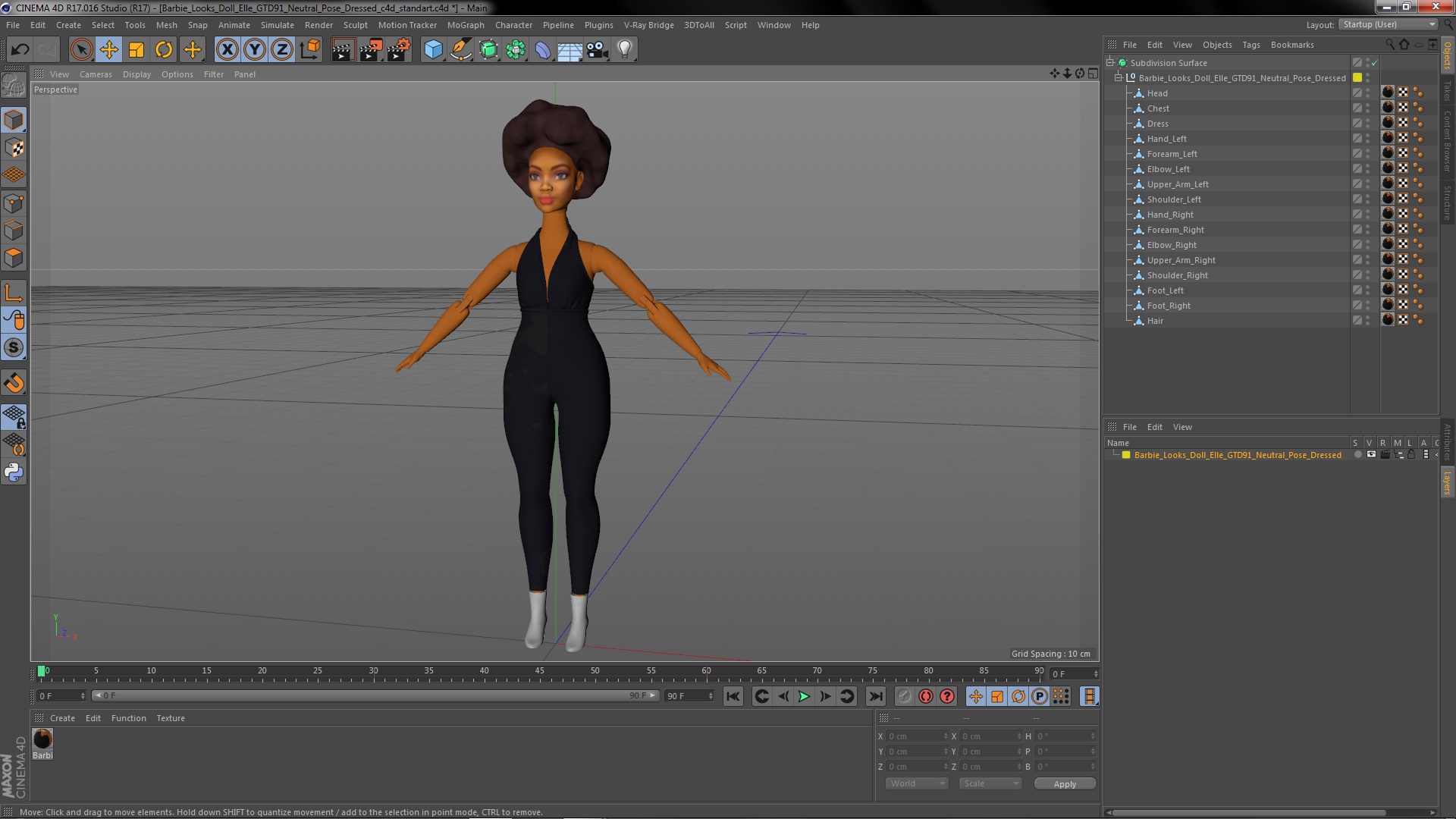Open the MoGraph menu
Screen dimensions: 1456x819
pos(466,25)
